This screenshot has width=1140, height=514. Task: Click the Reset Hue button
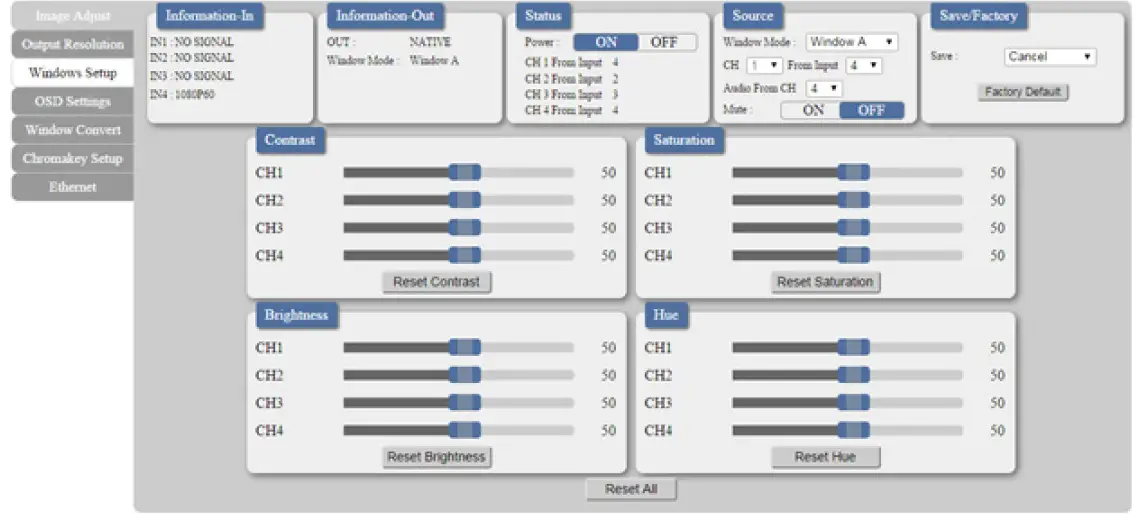click(825, 457)
